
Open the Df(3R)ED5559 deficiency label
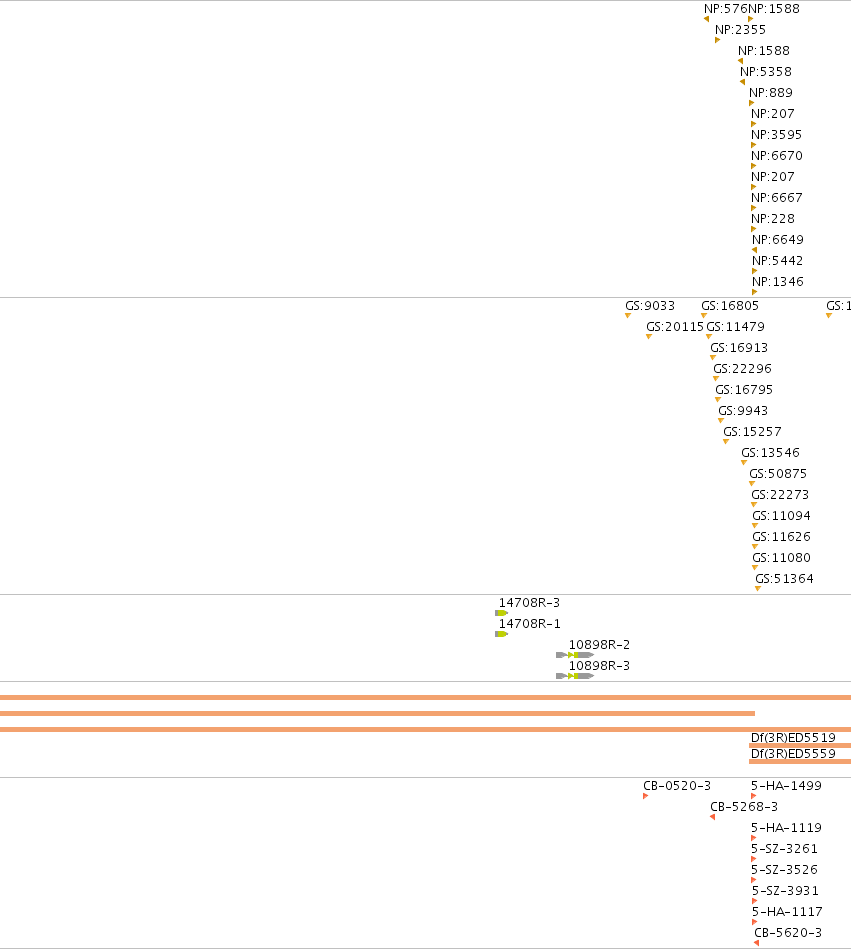coord(793,754)
